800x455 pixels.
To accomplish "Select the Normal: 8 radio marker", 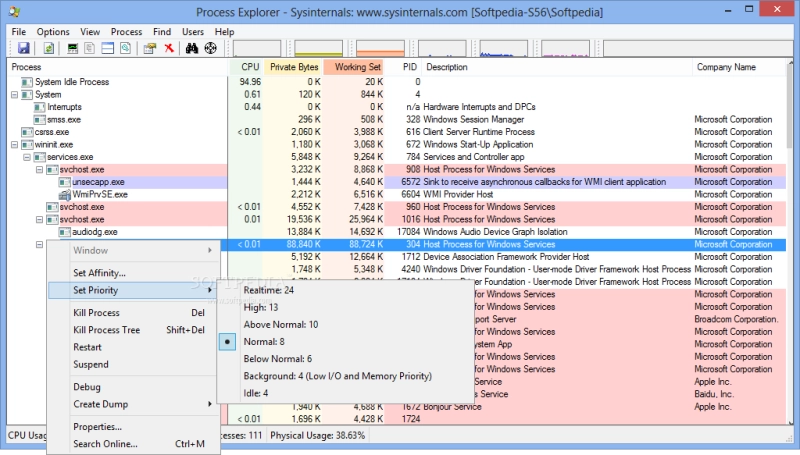I will click(228, 342).
